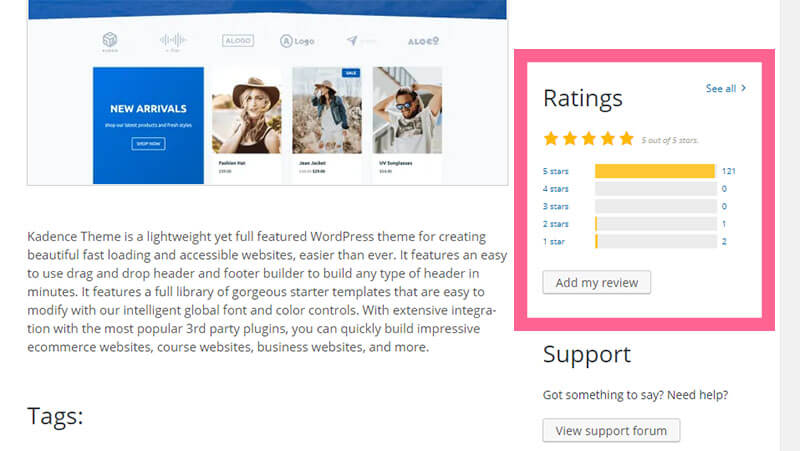
Task: Click the Shop Now button in the preview
Action: [x=148, y=144]
